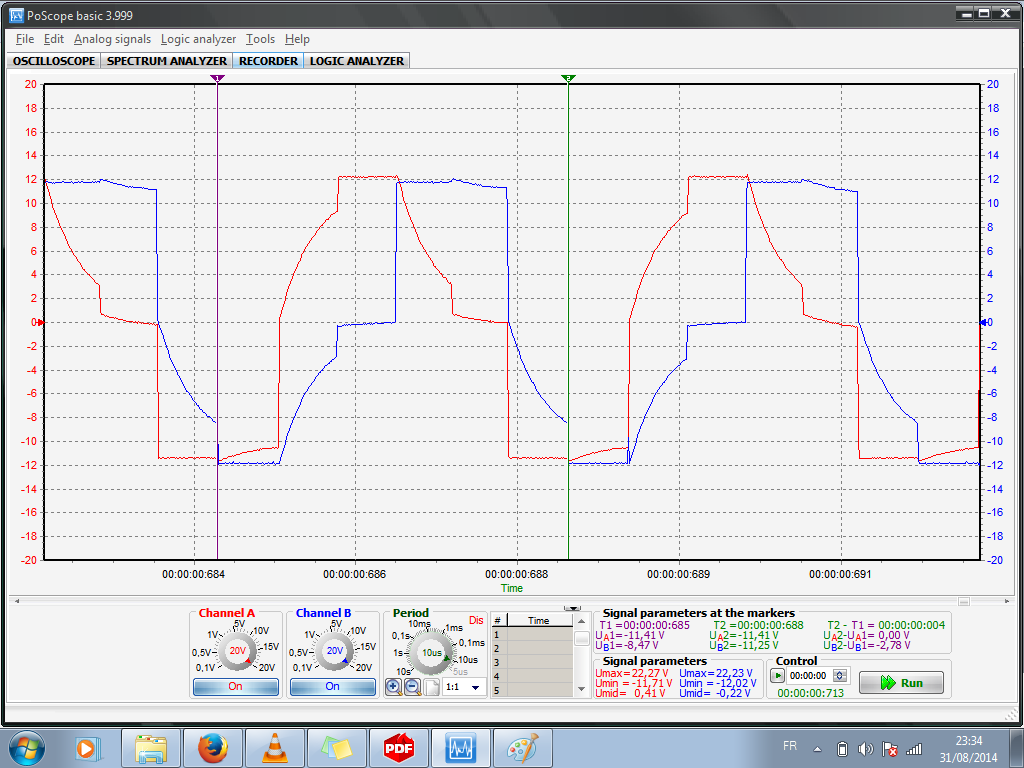The height and width of the screenshot is (768, 1024).
Task: Click the blank page icon beside zoom
Action: click(x=432, y=687)
